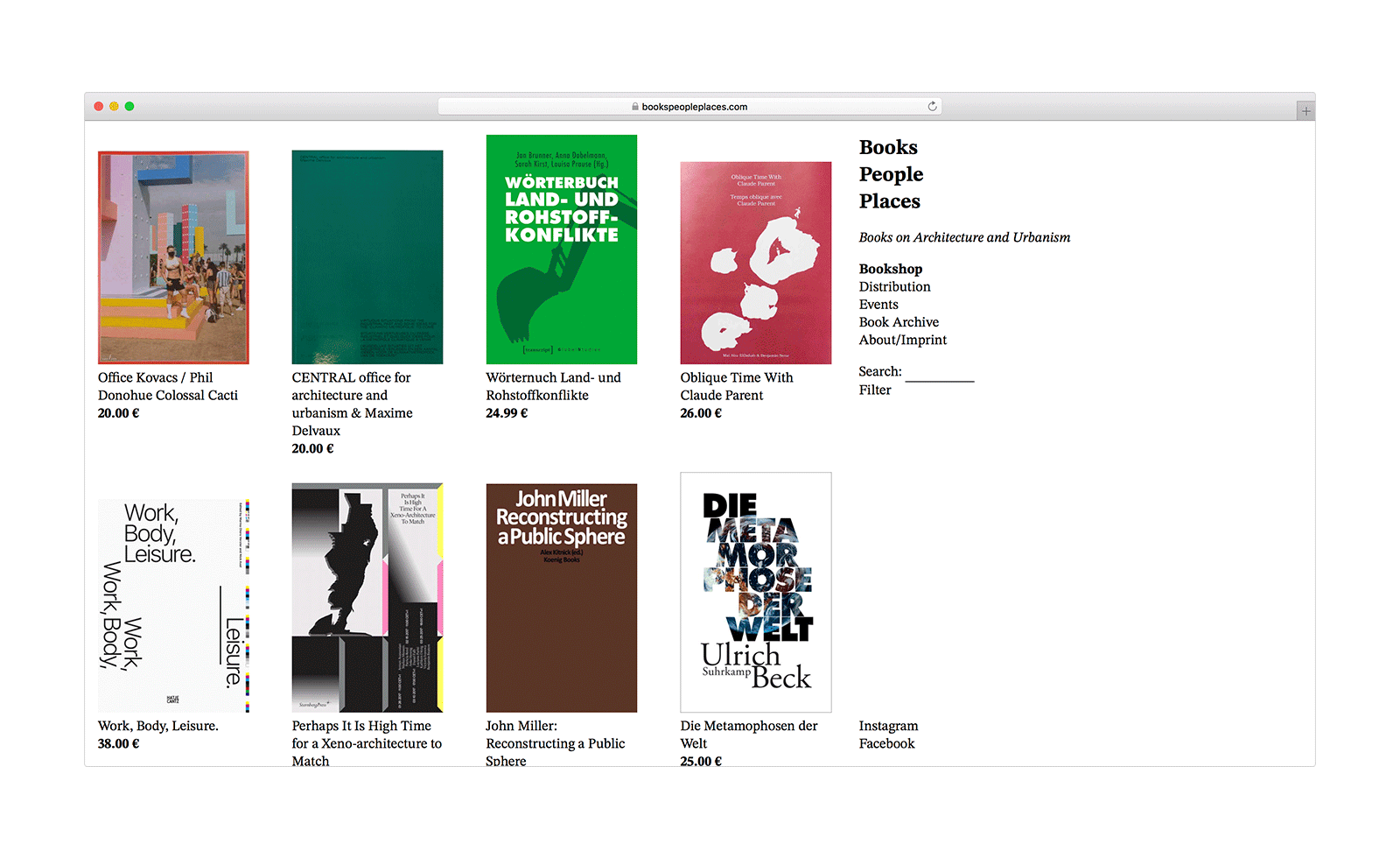
Task: Open the Book Archive page
Action: [x=899, y=322]
